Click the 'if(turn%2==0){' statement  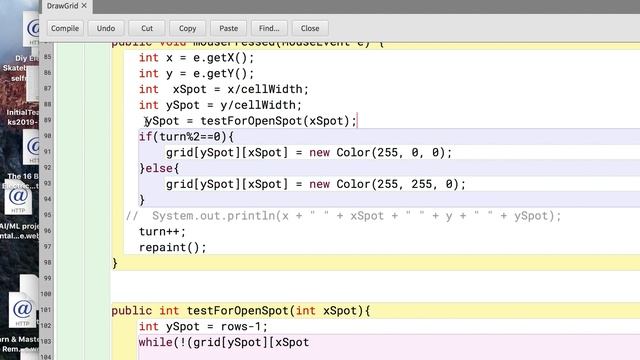(186, 137)
